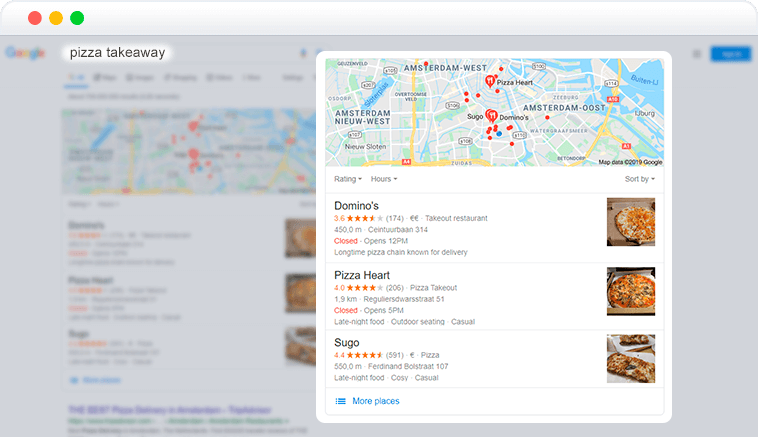Open the Hours filter dropdown

[384, 179]
